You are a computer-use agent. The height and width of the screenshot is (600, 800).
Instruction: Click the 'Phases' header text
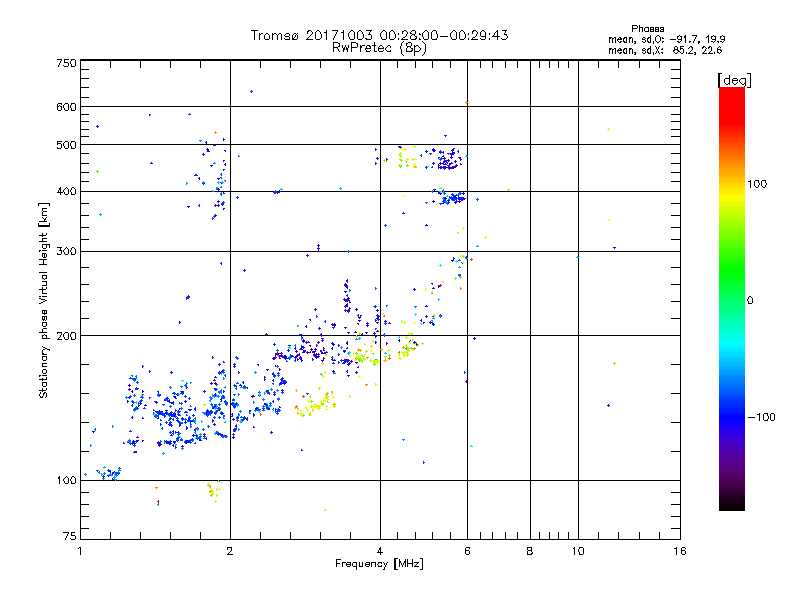click(647, 29)
